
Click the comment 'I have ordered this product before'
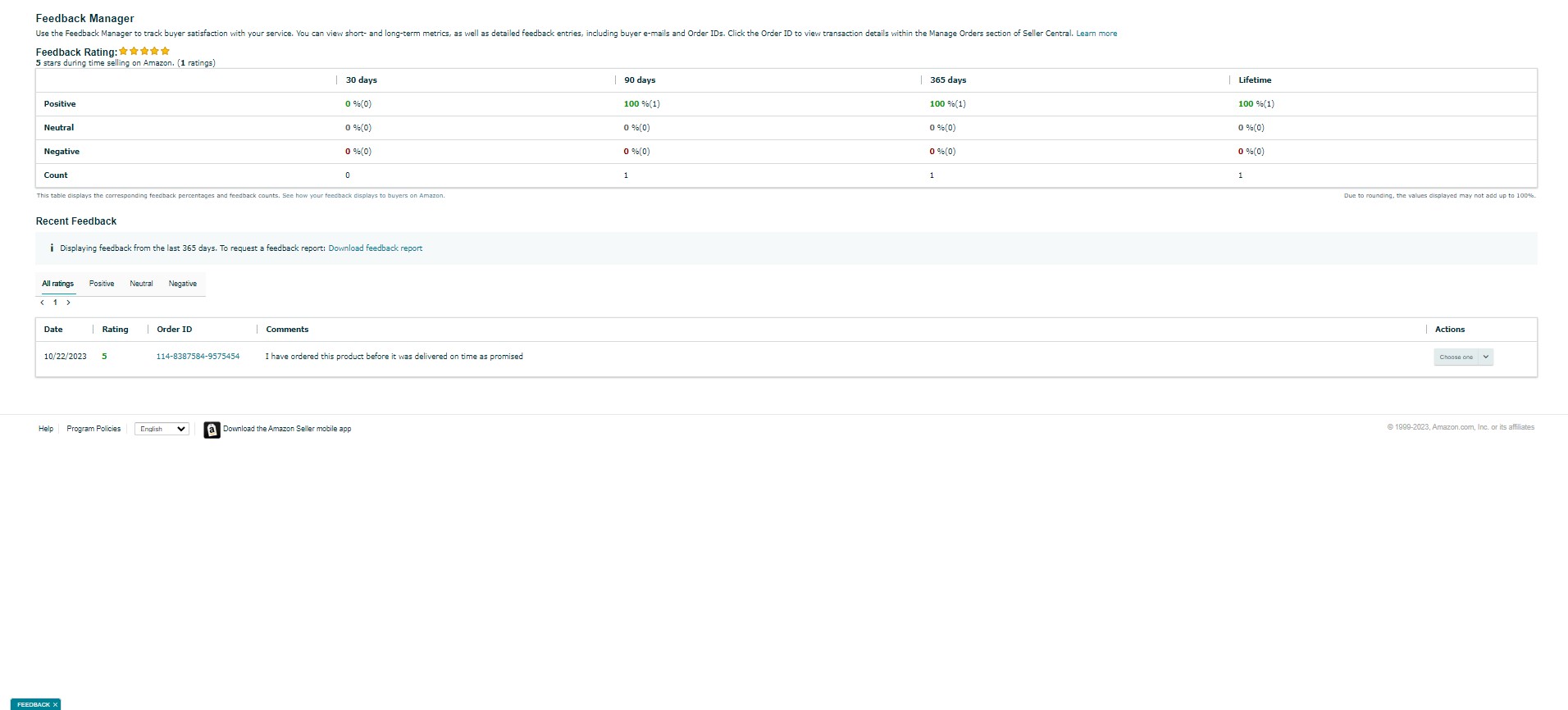tap(394, 357)
